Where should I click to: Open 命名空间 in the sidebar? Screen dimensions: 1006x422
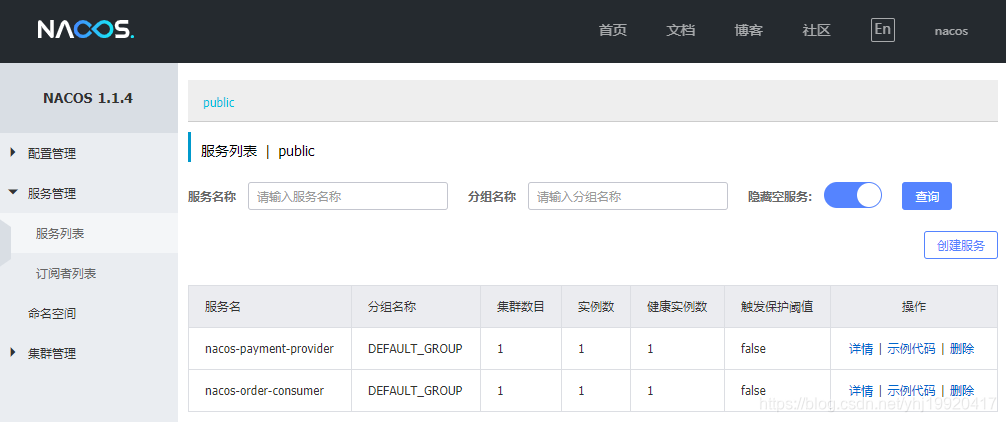point(52,314)
